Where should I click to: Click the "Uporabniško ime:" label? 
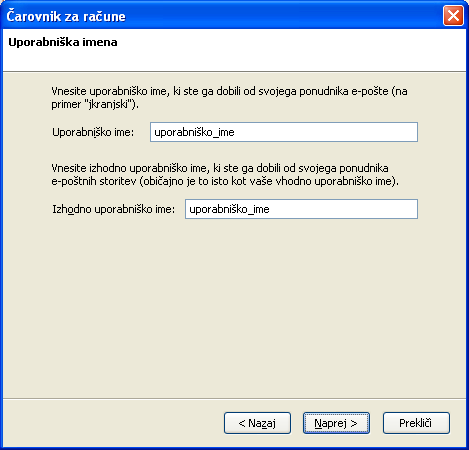click(93, 132)
